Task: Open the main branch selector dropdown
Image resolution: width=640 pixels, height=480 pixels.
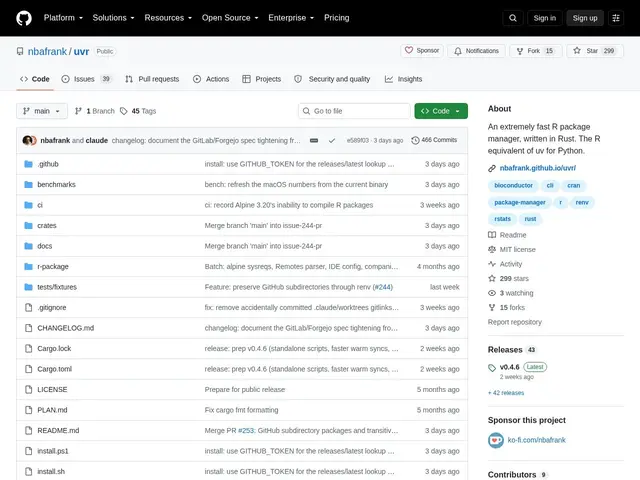Action: (42, 111)
